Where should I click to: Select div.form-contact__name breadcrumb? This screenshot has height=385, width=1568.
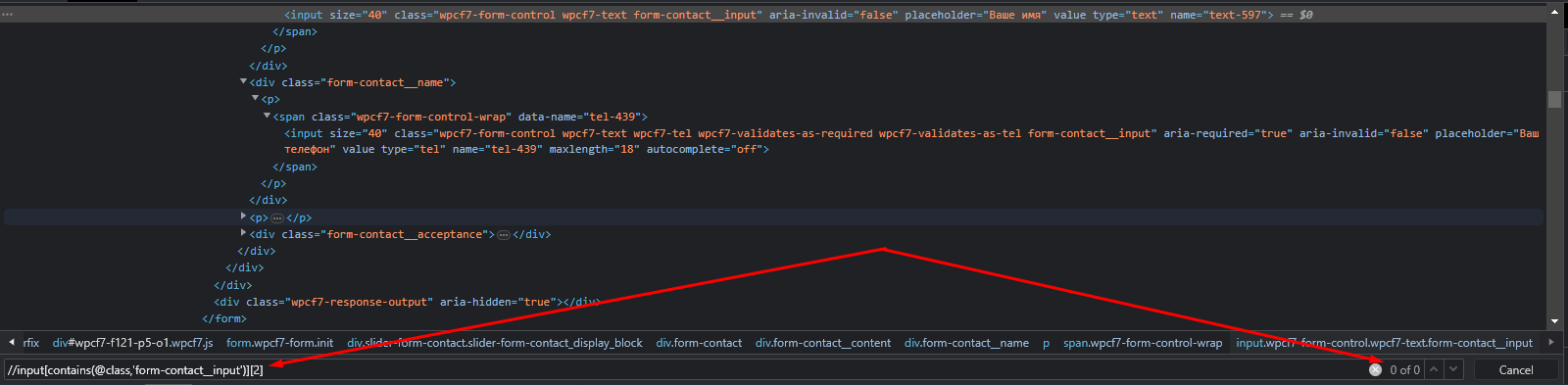[966, 343]
